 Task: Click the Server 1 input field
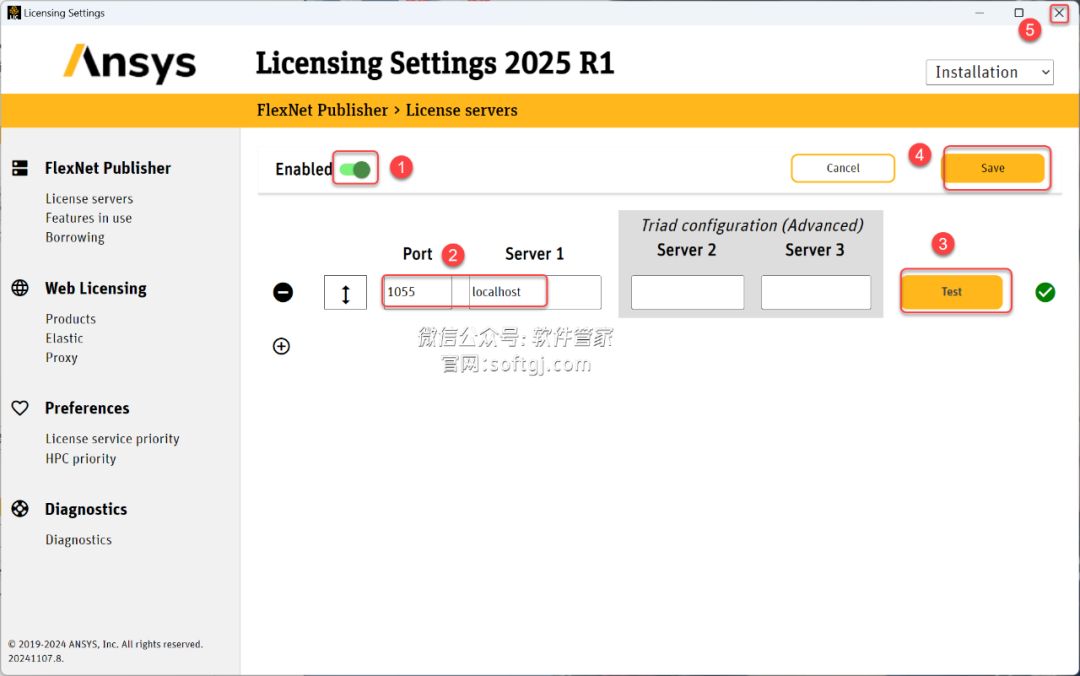535,292
